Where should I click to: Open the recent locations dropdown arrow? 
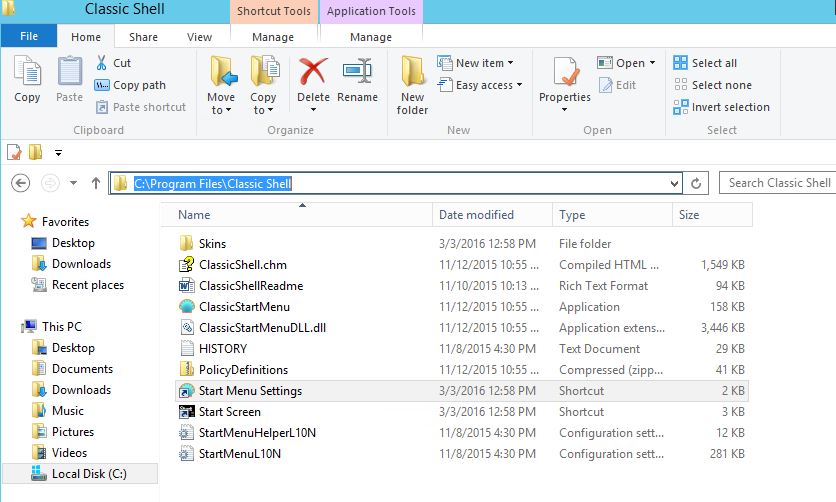point(74,183)
